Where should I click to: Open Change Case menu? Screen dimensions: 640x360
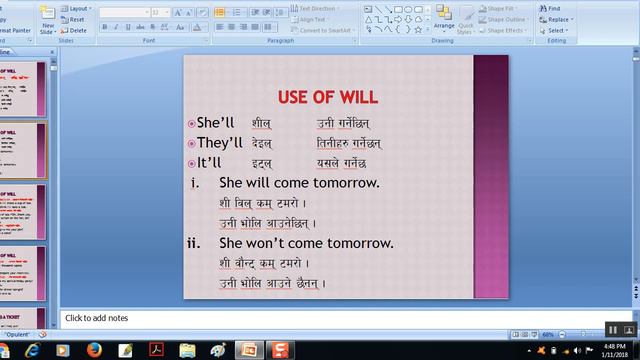tap(180, 27)
